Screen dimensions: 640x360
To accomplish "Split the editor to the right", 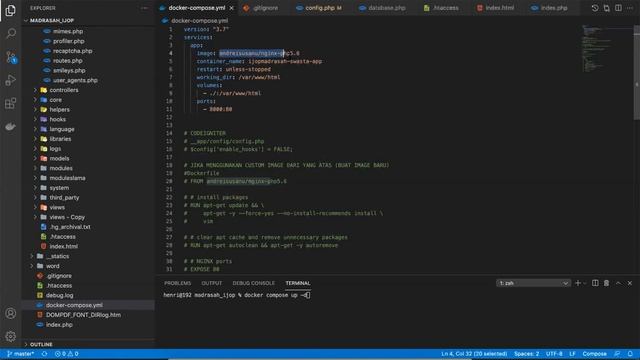I will click(618, 8).
